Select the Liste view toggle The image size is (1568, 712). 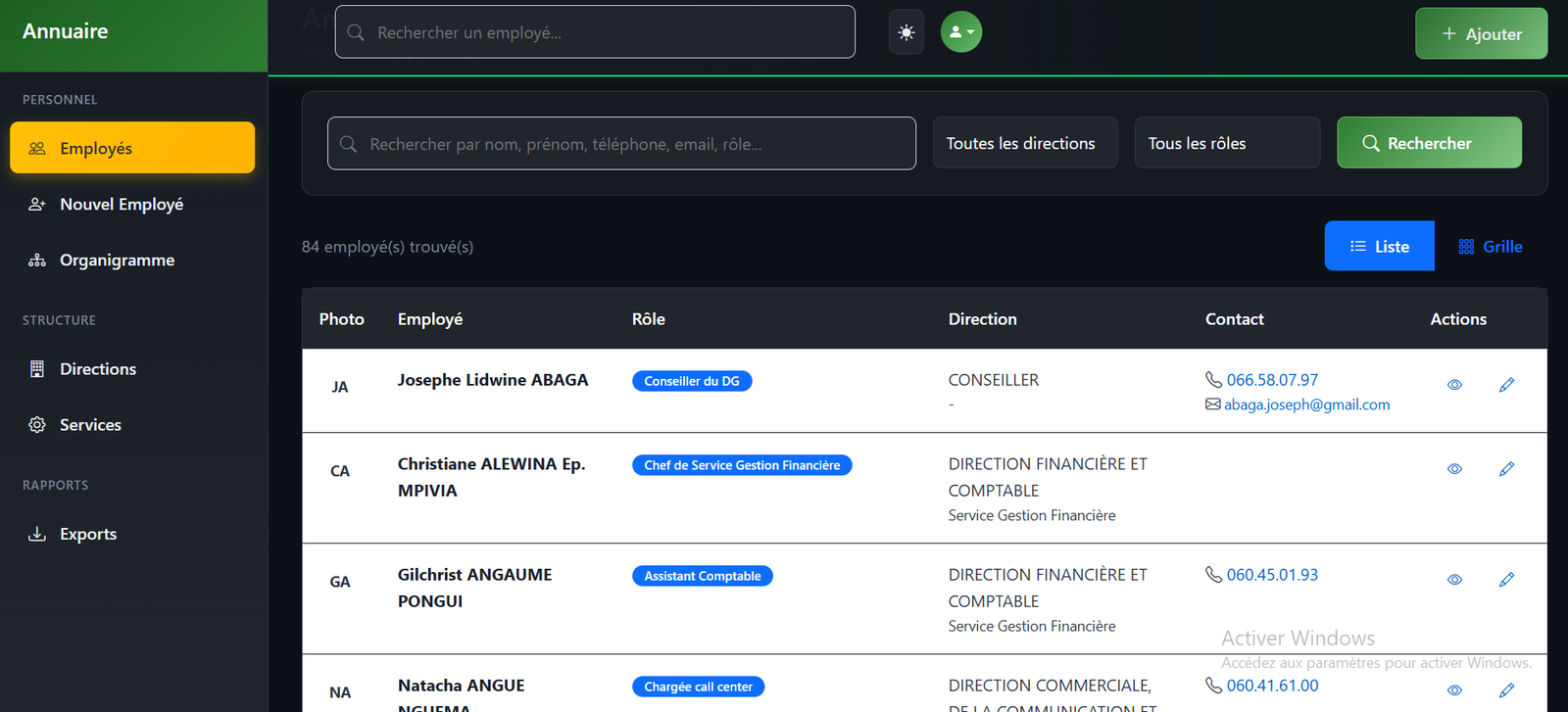[1379, 247]
